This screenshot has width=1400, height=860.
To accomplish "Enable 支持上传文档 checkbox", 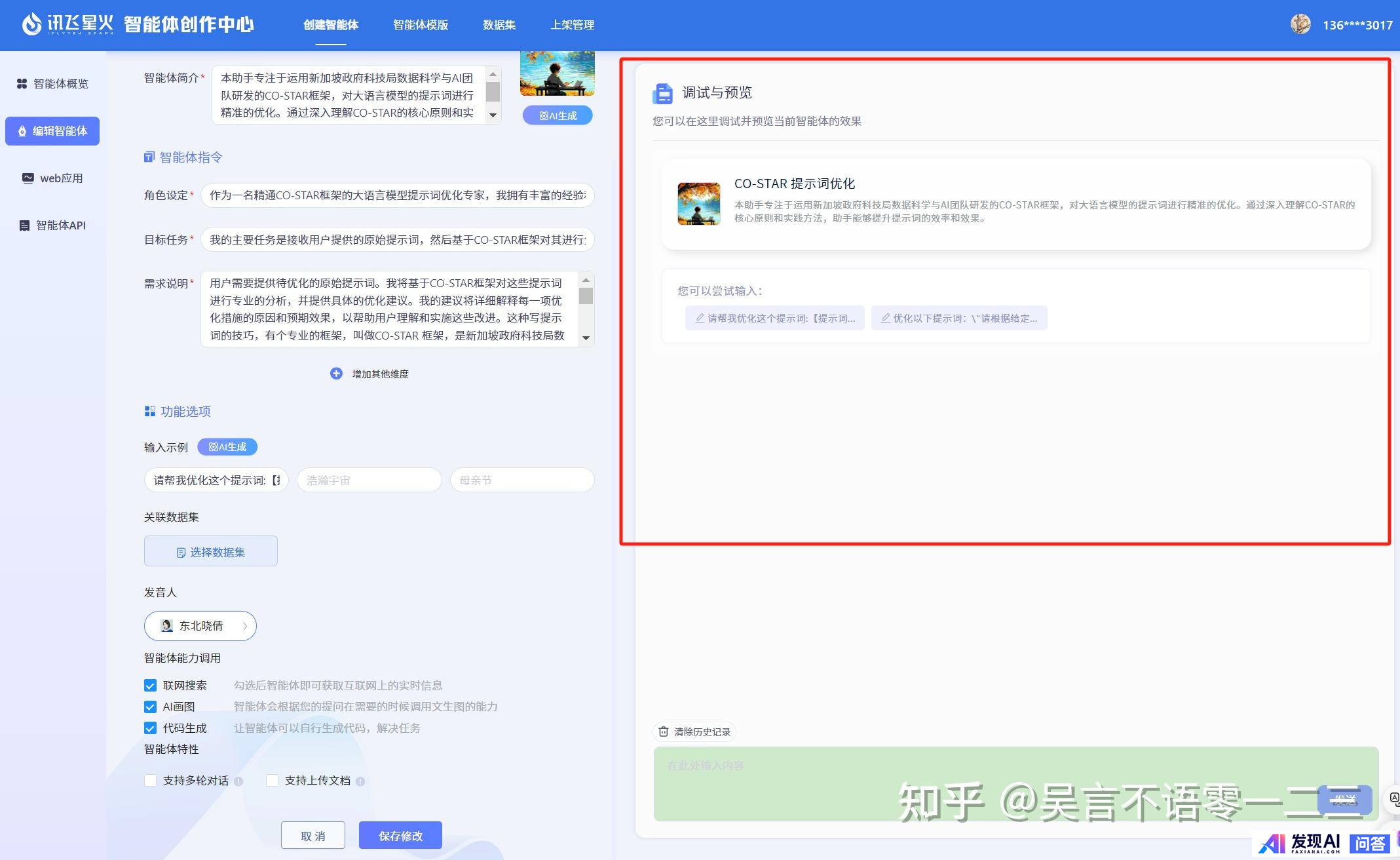I will [x=272, y=781].
